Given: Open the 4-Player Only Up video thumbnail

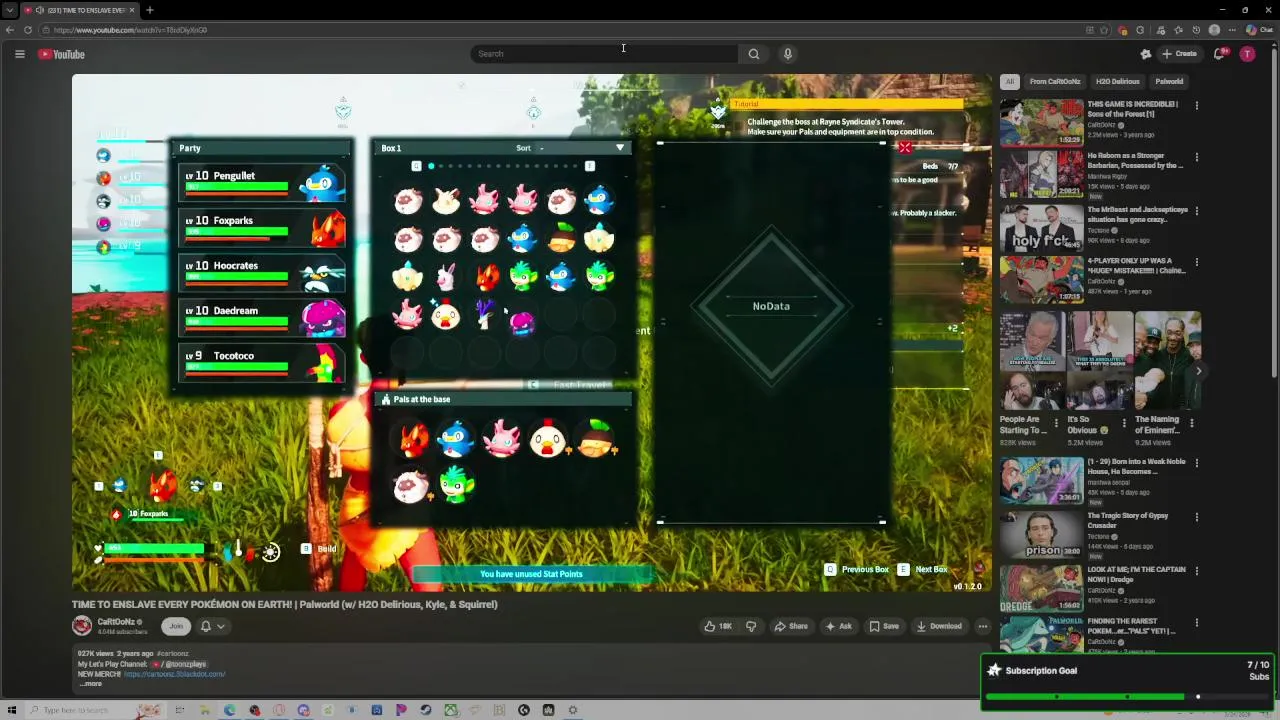Looking at the screenshot, I should point(1041,280).
